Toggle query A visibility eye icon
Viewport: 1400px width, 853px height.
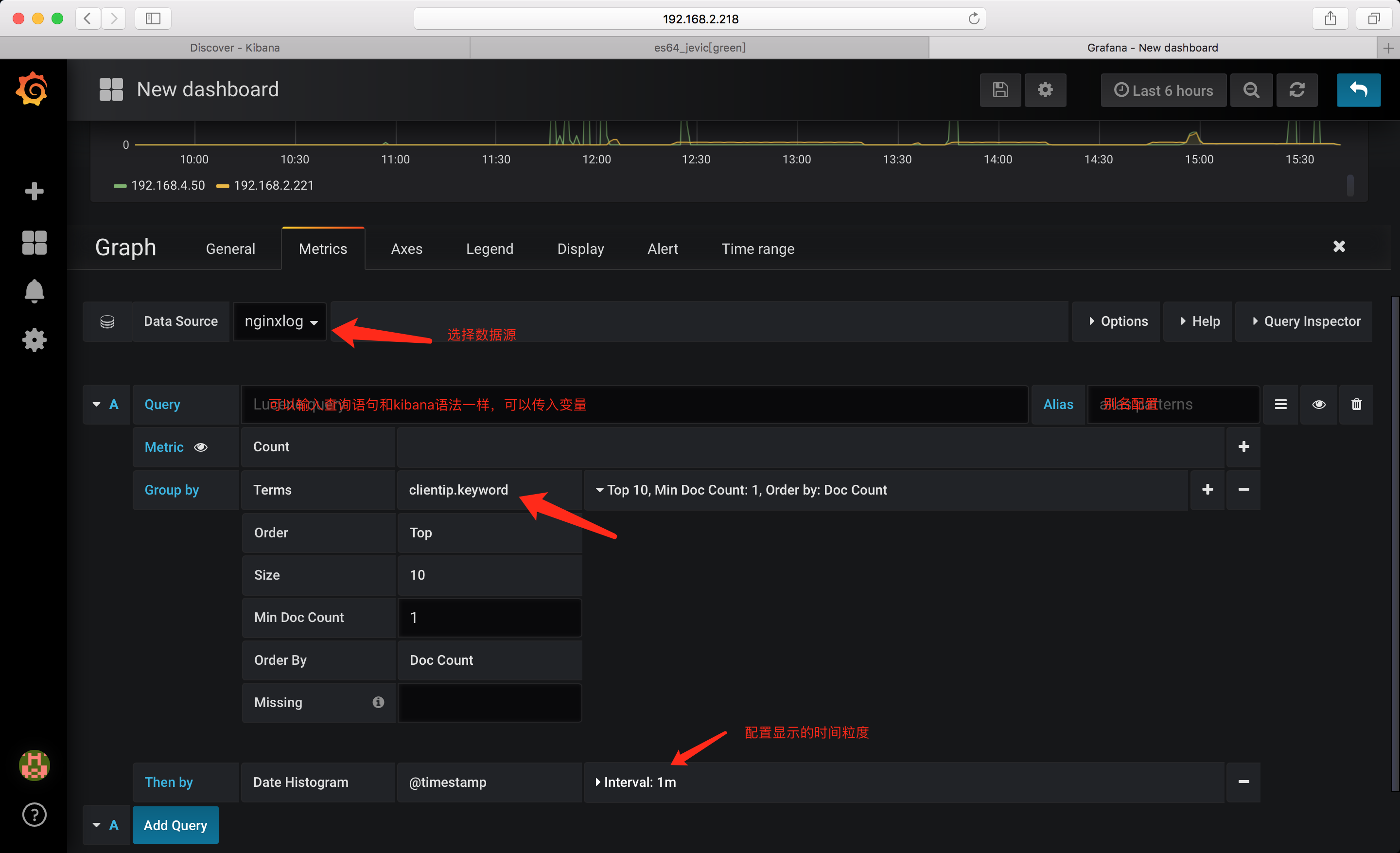[x=1319, y=404]
